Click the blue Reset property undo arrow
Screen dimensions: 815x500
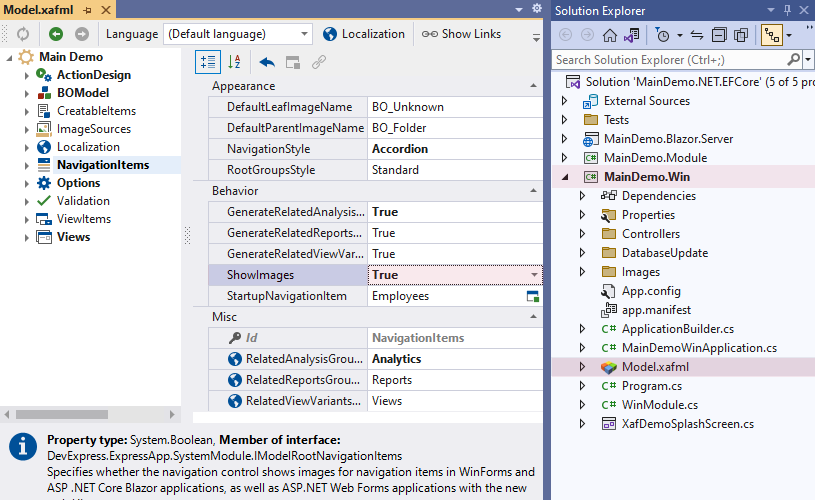[x=267, y=63]
